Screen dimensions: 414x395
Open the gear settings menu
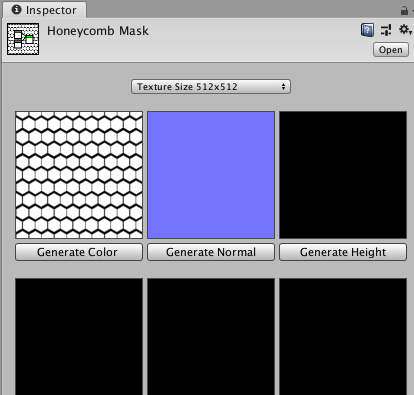click(405, 30)
